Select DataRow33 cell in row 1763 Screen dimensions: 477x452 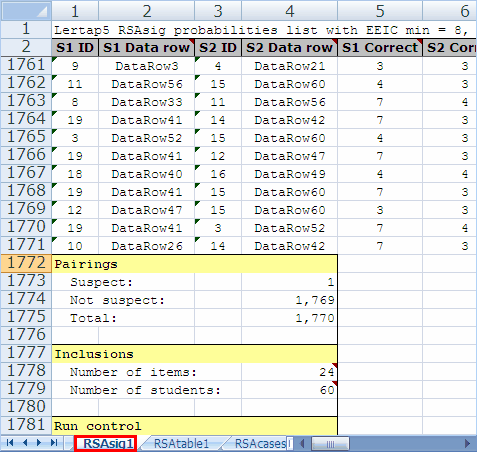point(147,102)
